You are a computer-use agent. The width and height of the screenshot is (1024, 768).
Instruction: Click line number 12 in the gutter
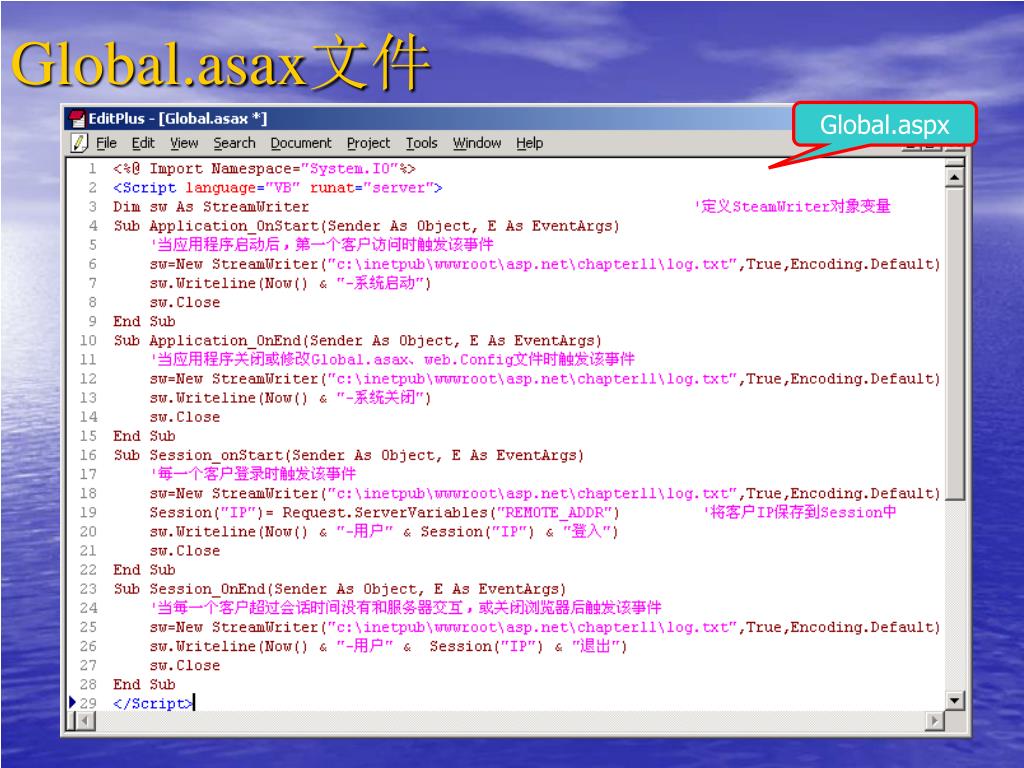tap(88, 379)
